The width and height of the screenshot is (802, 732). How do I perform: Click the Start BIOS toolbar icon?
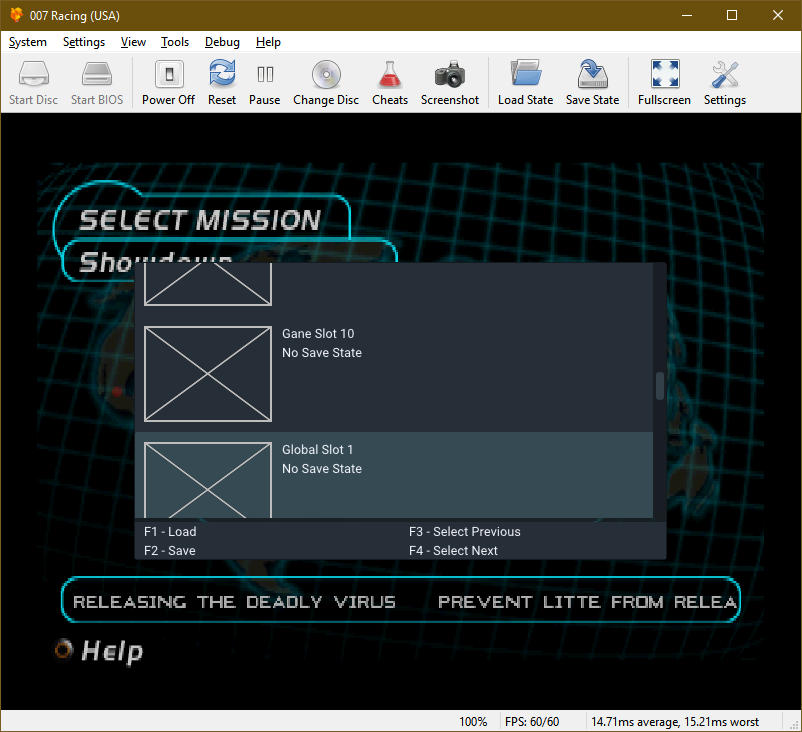(x=97, y=82)
